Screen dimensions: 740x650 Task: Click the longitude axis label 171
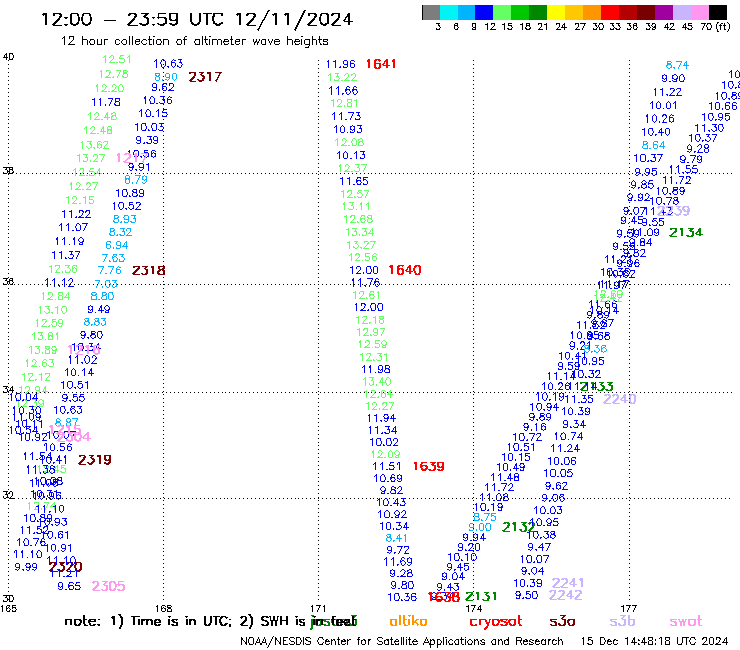pos(318,608)
